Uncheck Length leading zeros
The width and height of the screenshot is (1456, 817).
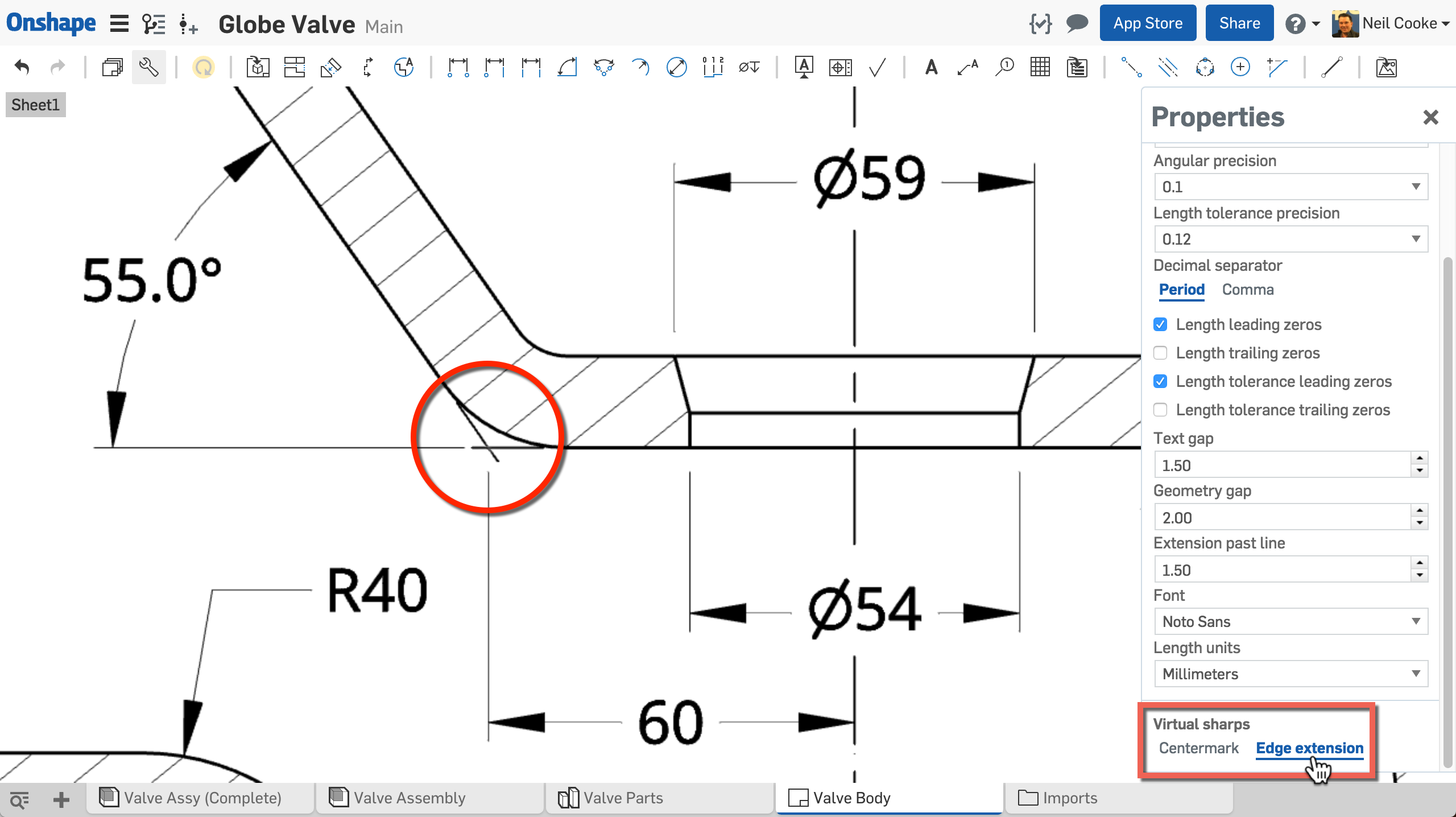[1160, 324]
